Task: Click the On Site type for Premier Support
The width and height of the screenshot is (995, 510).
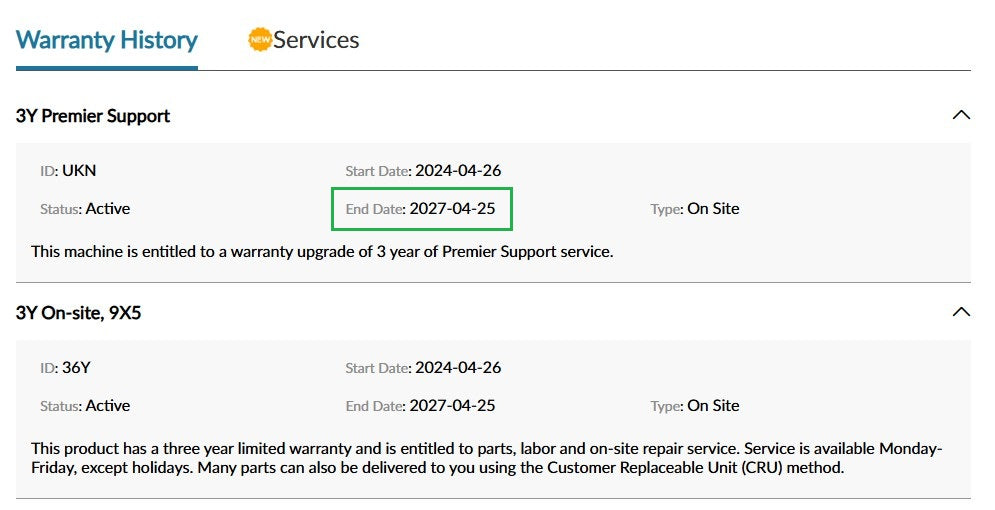Action: point(713,209)
